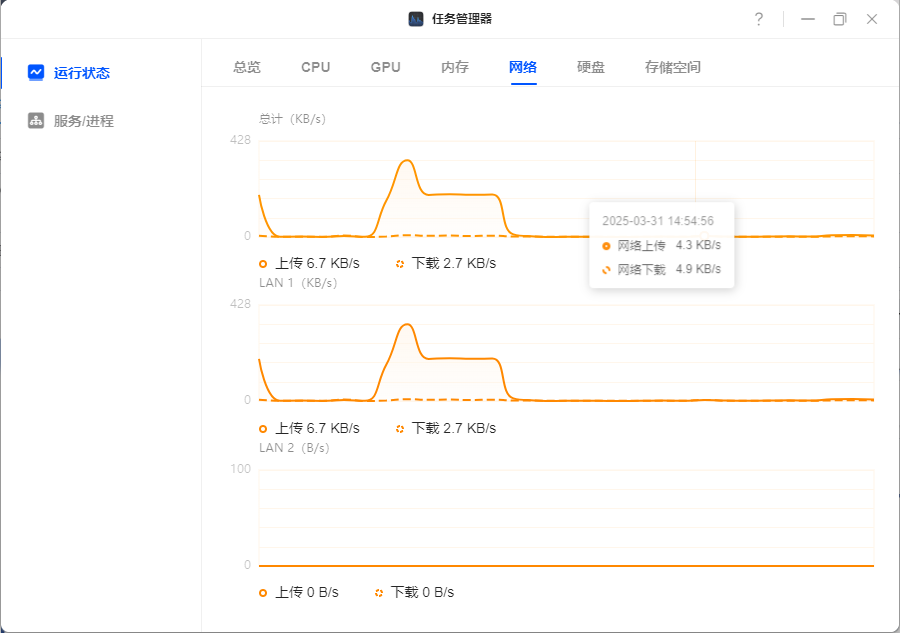Switch to the CPU tab
Viewport: 900px width, 633px height.
click(316, 67)
